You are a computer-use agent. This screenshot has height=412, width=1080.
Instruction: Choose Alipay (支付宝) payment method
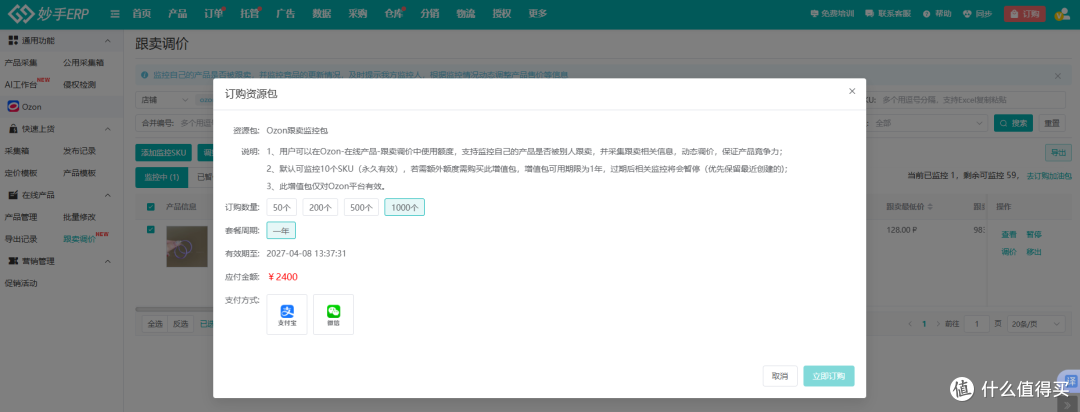(x=287, y=314)
